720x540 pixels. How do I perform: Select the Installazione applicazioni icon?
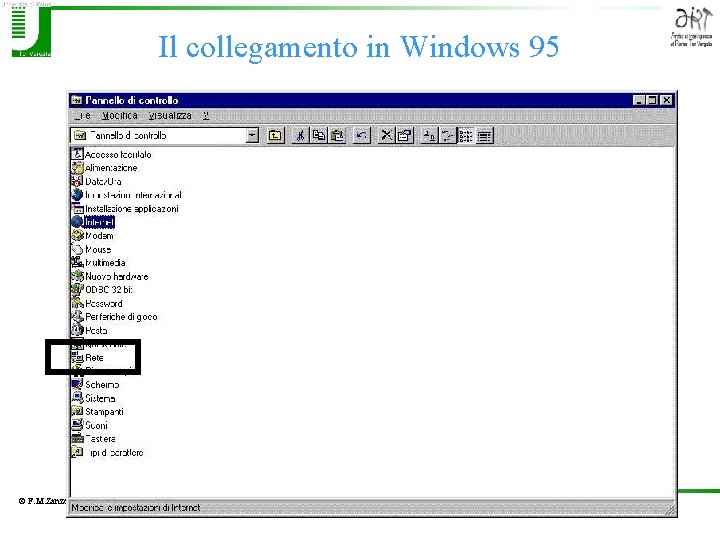[x=77, y=208]
